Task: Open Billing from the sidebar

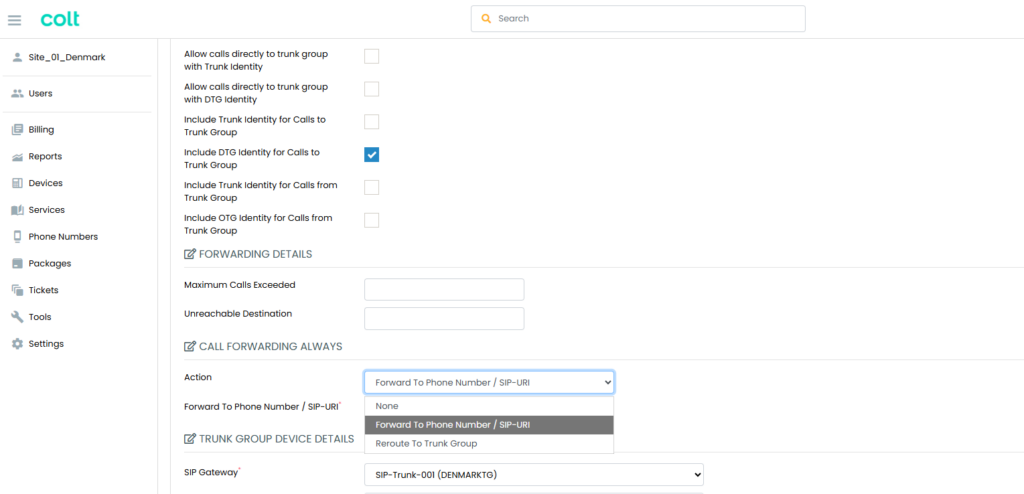Action: [41, 129]
